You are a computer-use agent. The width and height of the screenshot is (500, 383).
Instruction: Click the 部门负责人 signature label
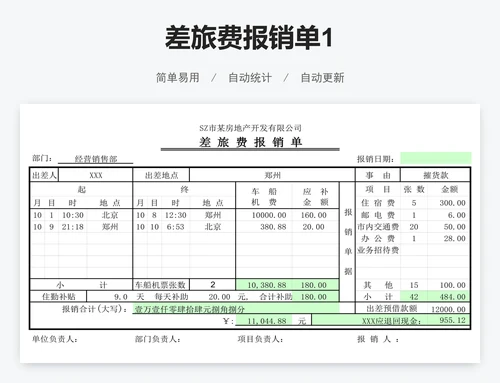[158, 339]
